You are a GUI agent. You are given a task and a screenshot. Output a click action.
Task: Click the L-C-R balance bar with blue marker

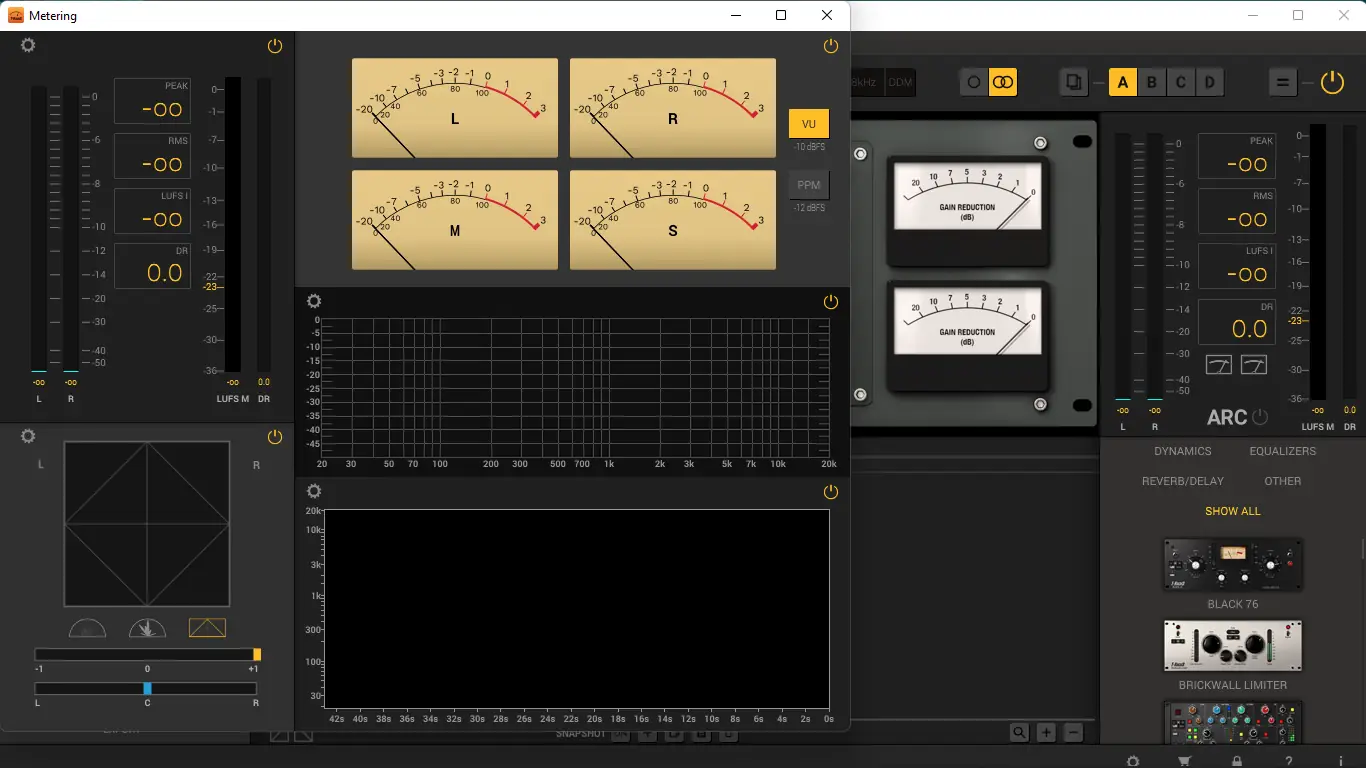click(146, 688)
